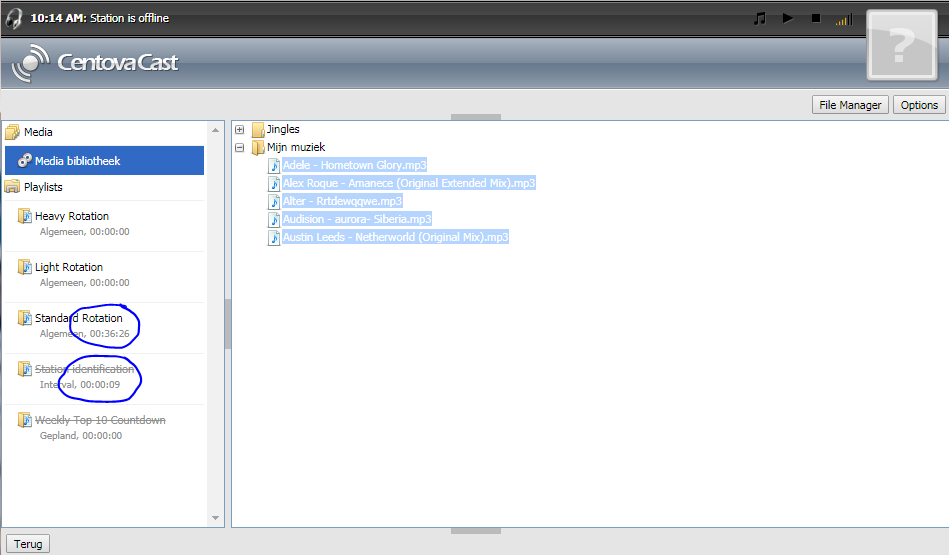Click the Light Rotation playlist icon

[24, 266]
